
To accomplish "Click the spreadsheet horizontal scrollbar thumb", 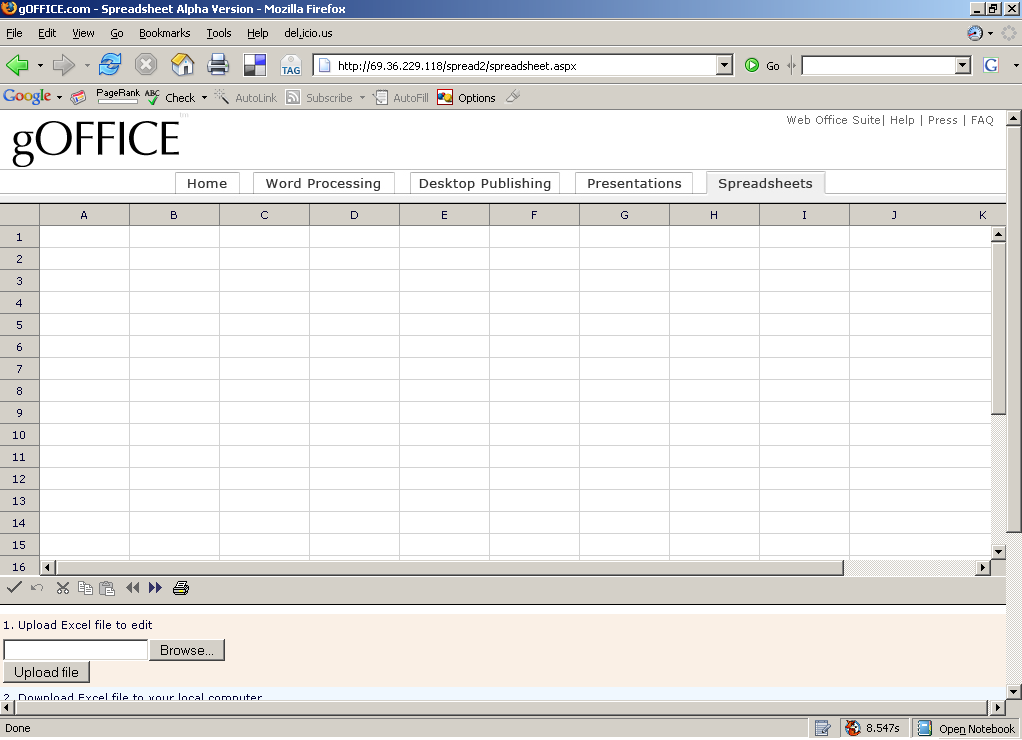I will (449, 567).
